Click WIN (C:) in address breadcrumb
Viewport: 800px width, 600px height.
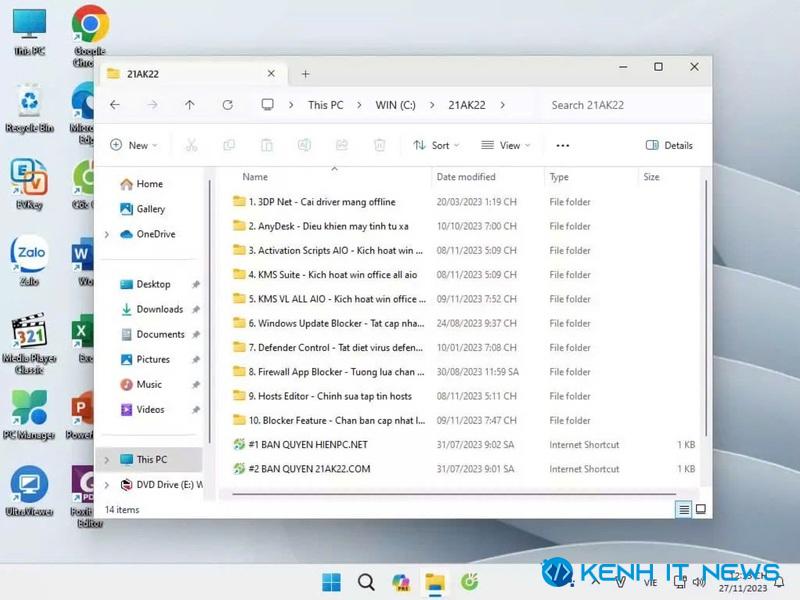(395, 105)
